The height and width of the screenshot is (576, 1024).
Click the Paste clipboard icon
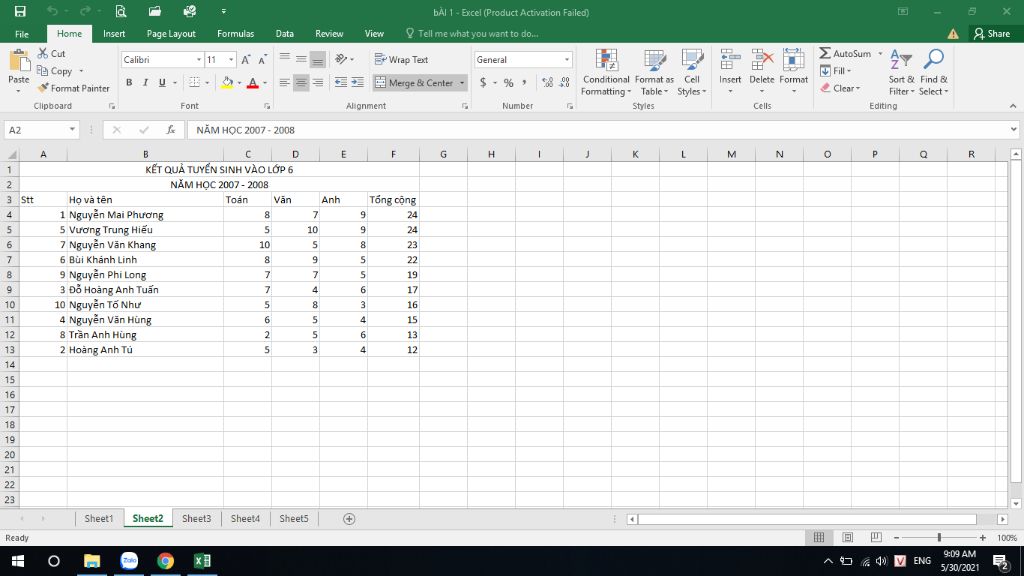pos(19,61)
